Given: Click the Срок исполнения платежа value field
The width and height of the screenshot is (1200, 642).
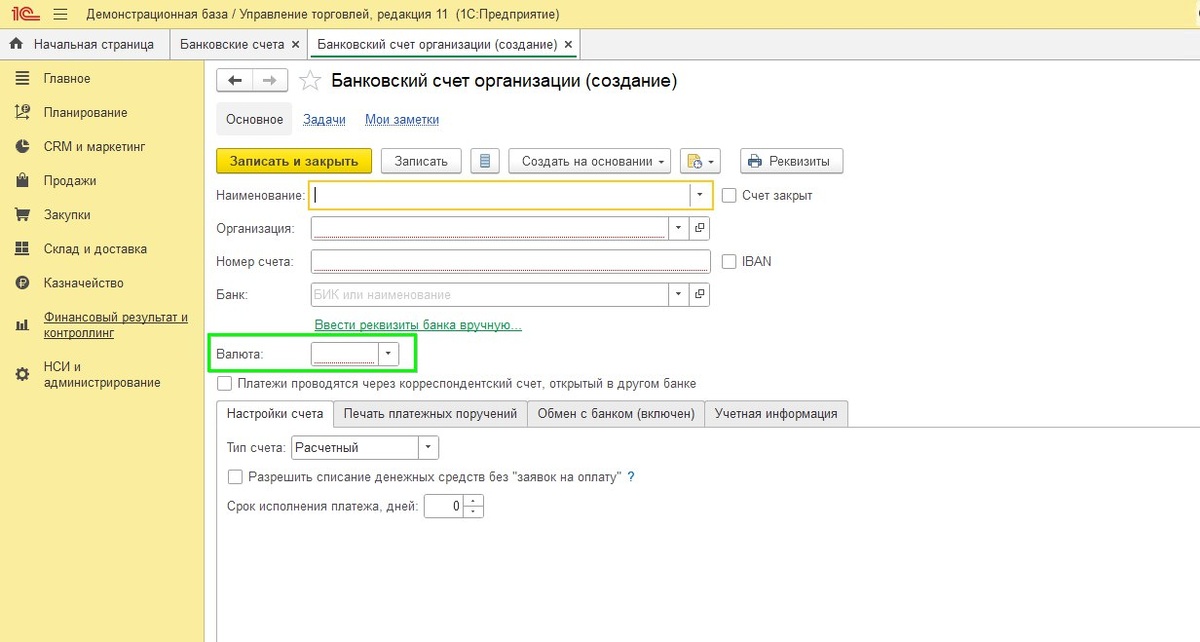Looking at the screenshot, I should click(444, 507).
